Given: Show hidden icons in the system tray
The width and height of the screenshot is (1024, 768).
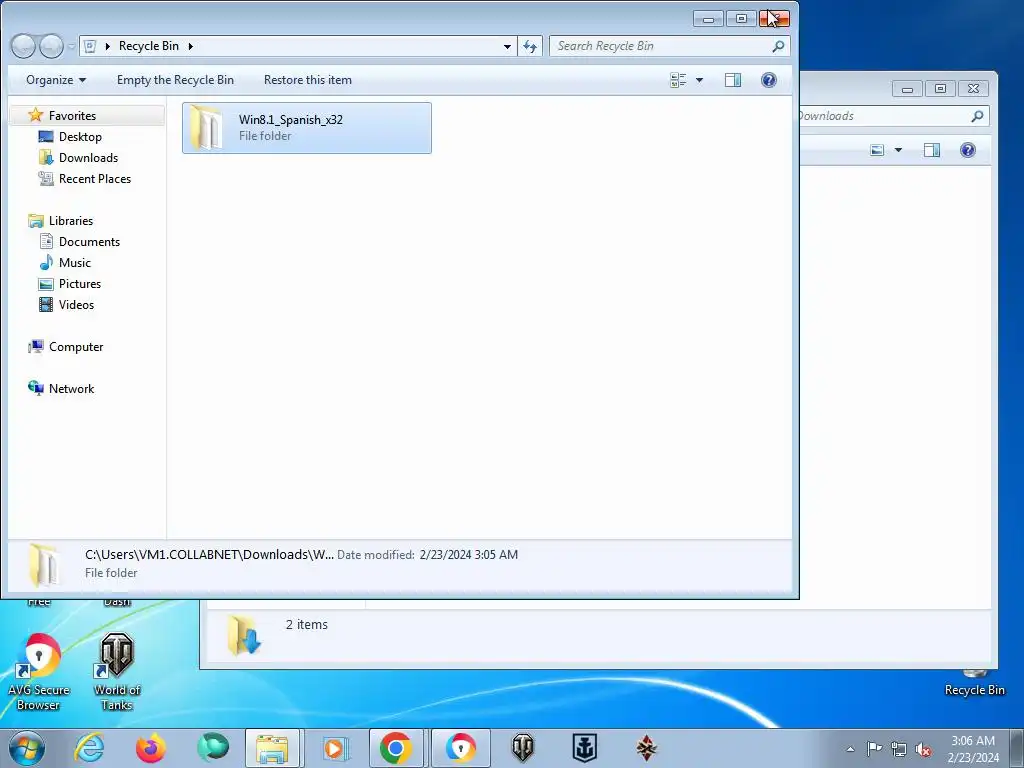Looking at the screenshot, I should coord(850,750).
